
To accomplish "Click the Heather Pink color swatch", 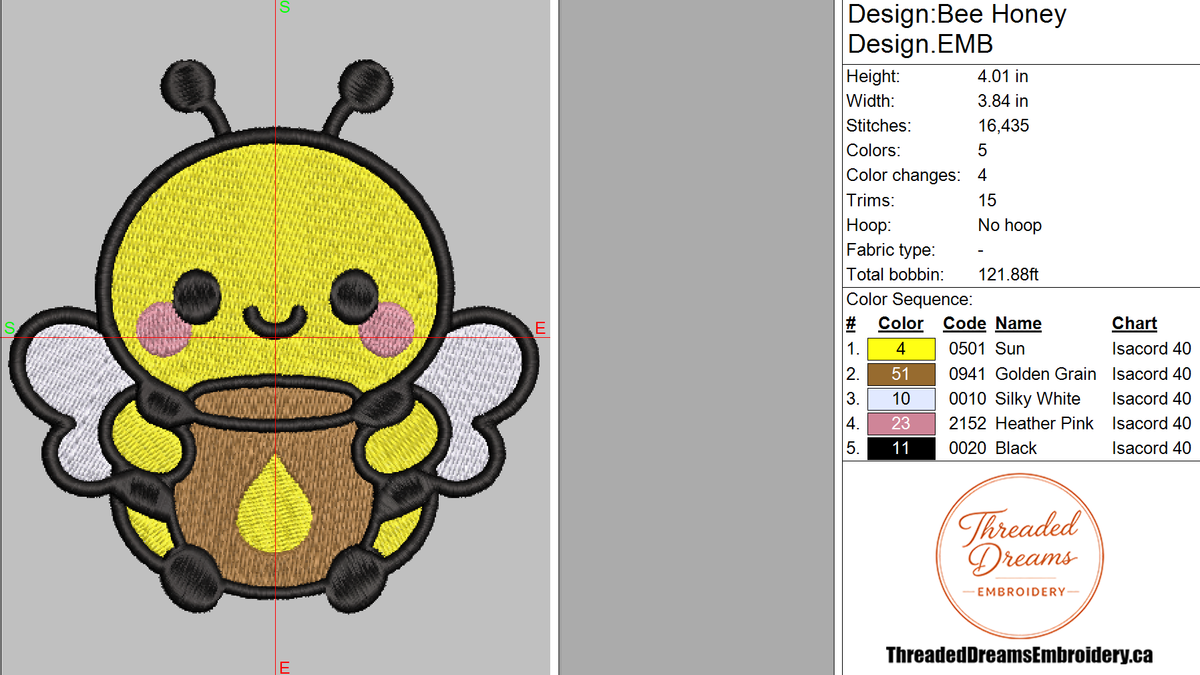I will (901, 424).
